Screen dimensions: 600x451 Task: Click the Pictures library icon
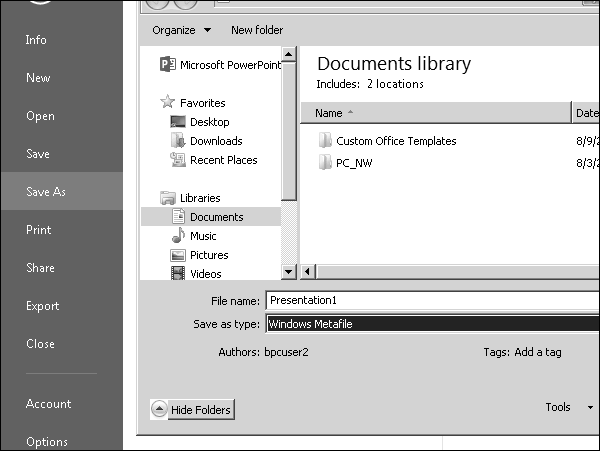pyautogui.click(x=178, y=255)
